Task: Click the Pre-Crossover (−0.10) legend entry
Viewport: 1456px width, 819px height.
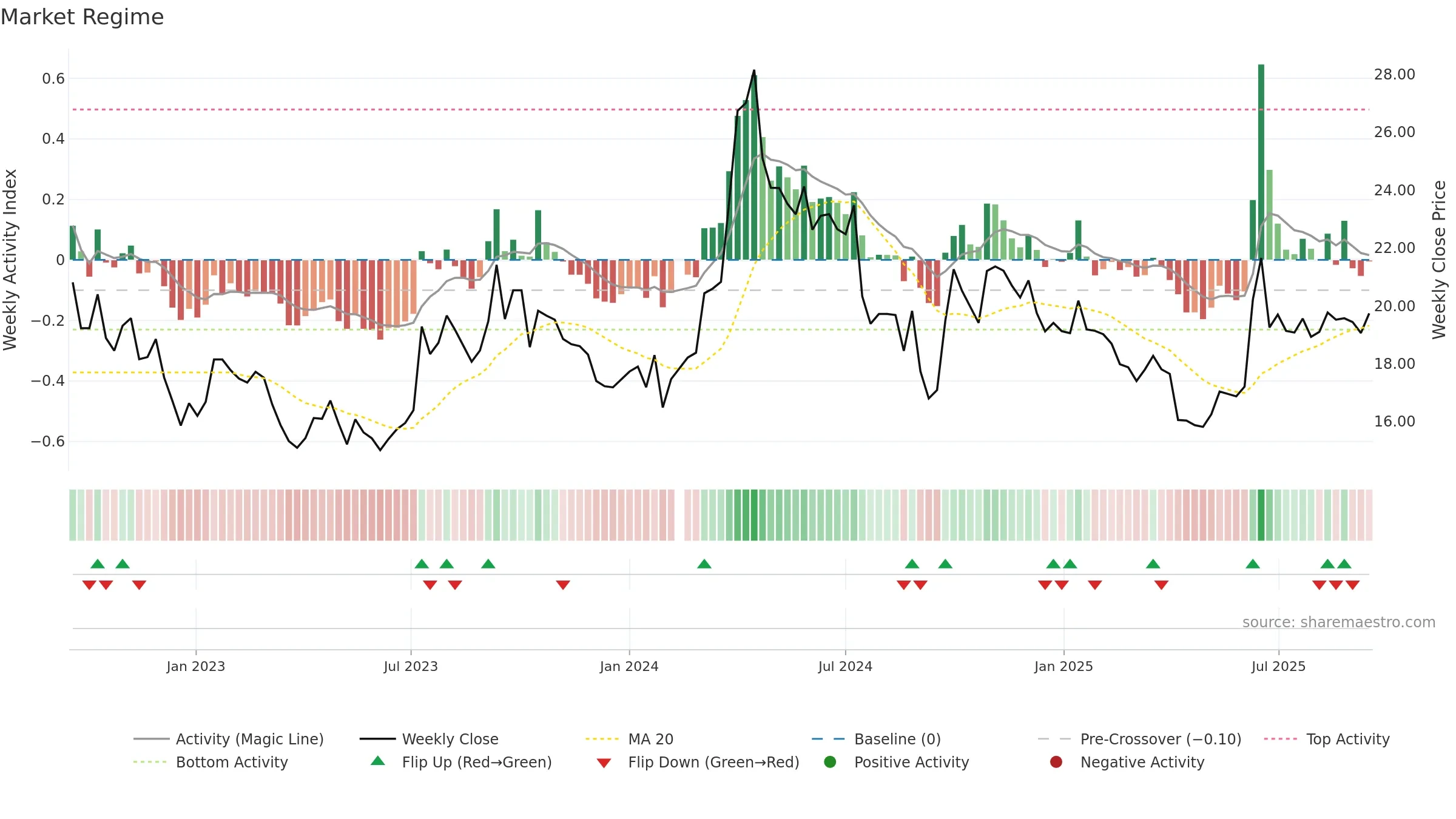Action: pos(1140,739)
